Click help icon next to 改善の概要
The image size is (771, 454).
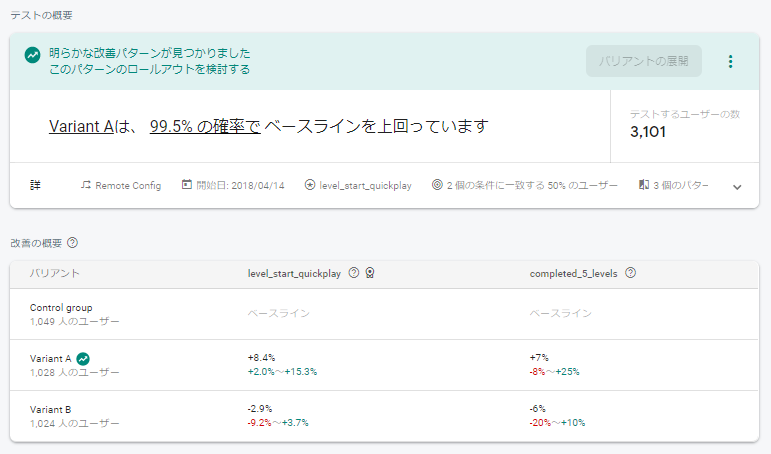click(73, 242)
